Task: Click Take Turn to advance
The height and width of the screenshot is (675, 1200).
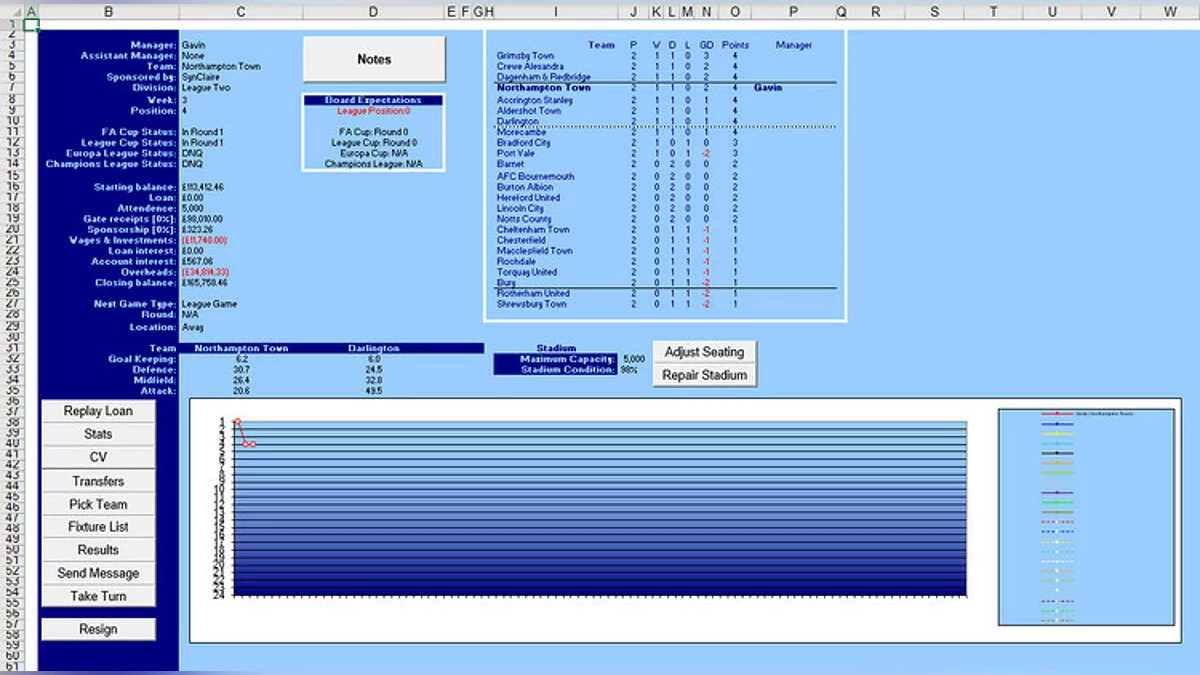Action: pyautogui.click(x=98, y=596)
